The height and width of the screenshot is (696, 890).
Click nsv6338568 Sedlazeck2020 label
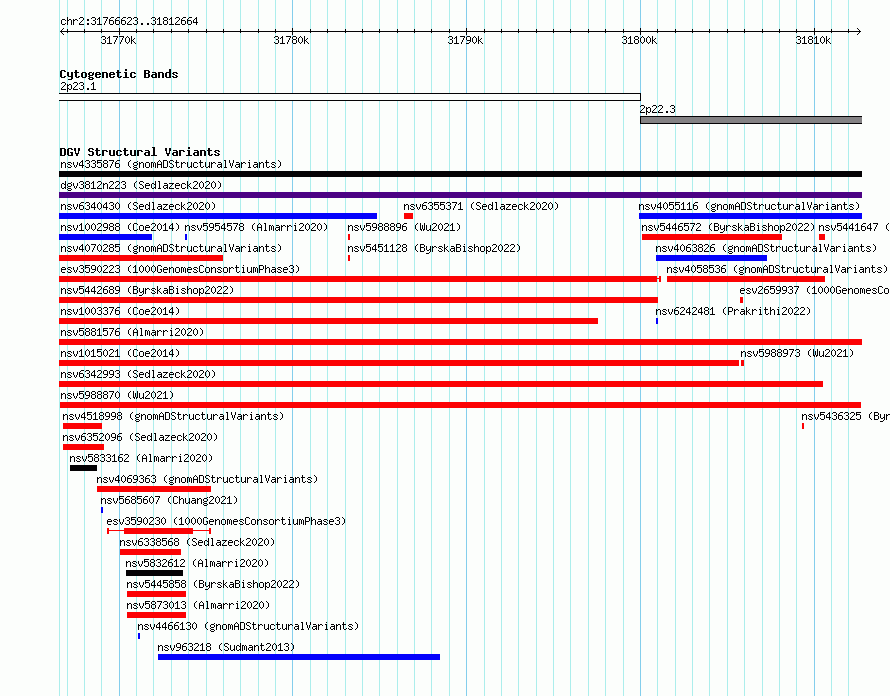point(197,542)
